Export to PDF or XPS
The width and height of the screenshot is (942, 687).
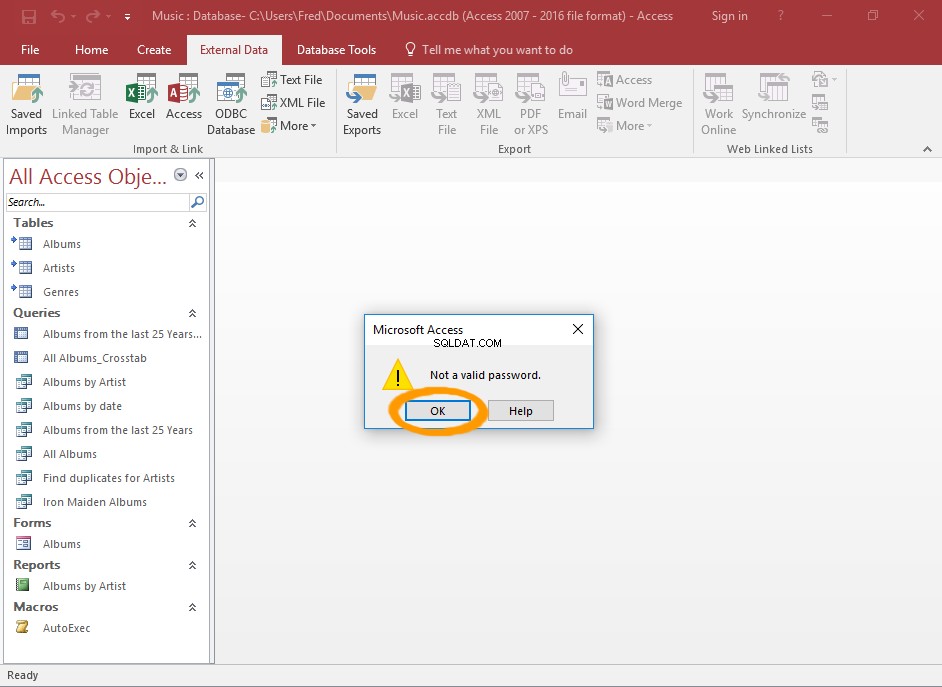(x=531, y=104)
